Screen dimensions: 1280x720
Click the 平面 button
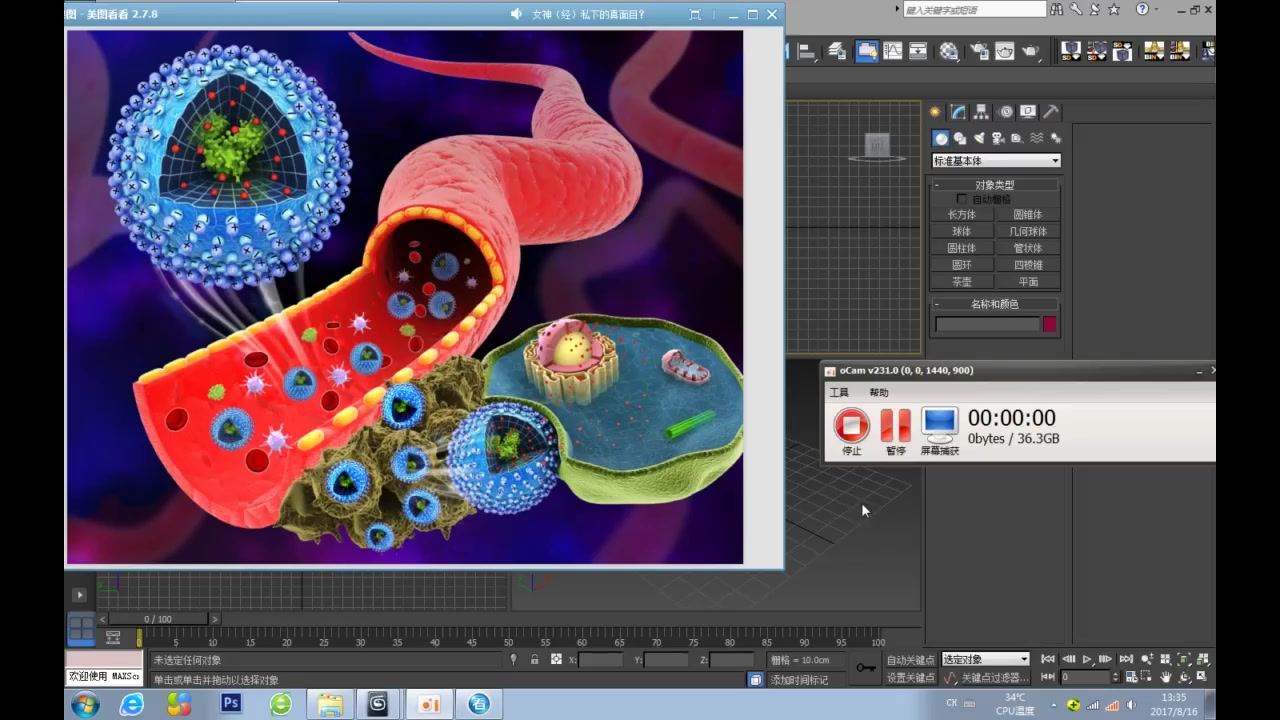point(1028,282)
